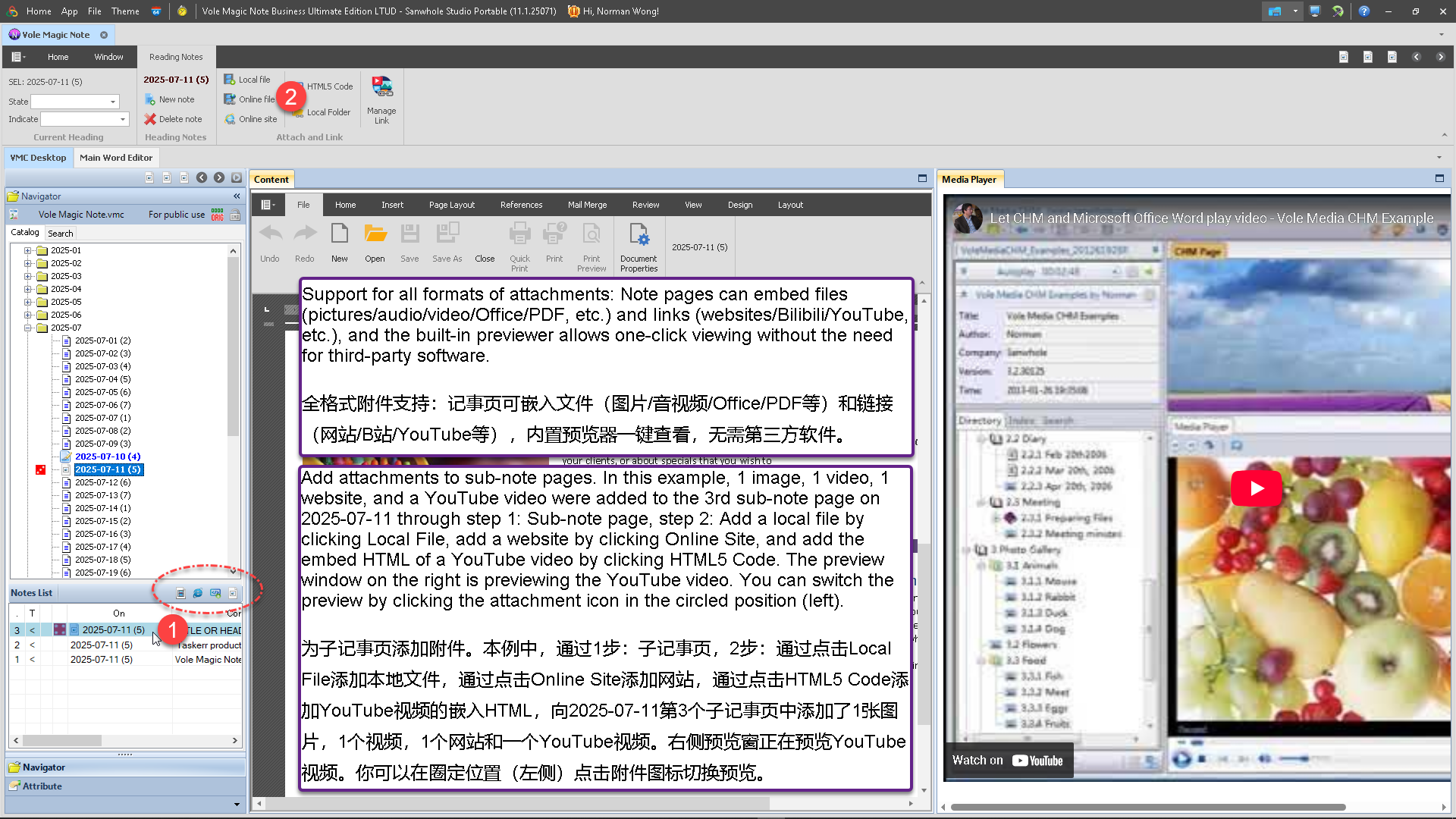Attach a Local Folder

tap(328, 112)
